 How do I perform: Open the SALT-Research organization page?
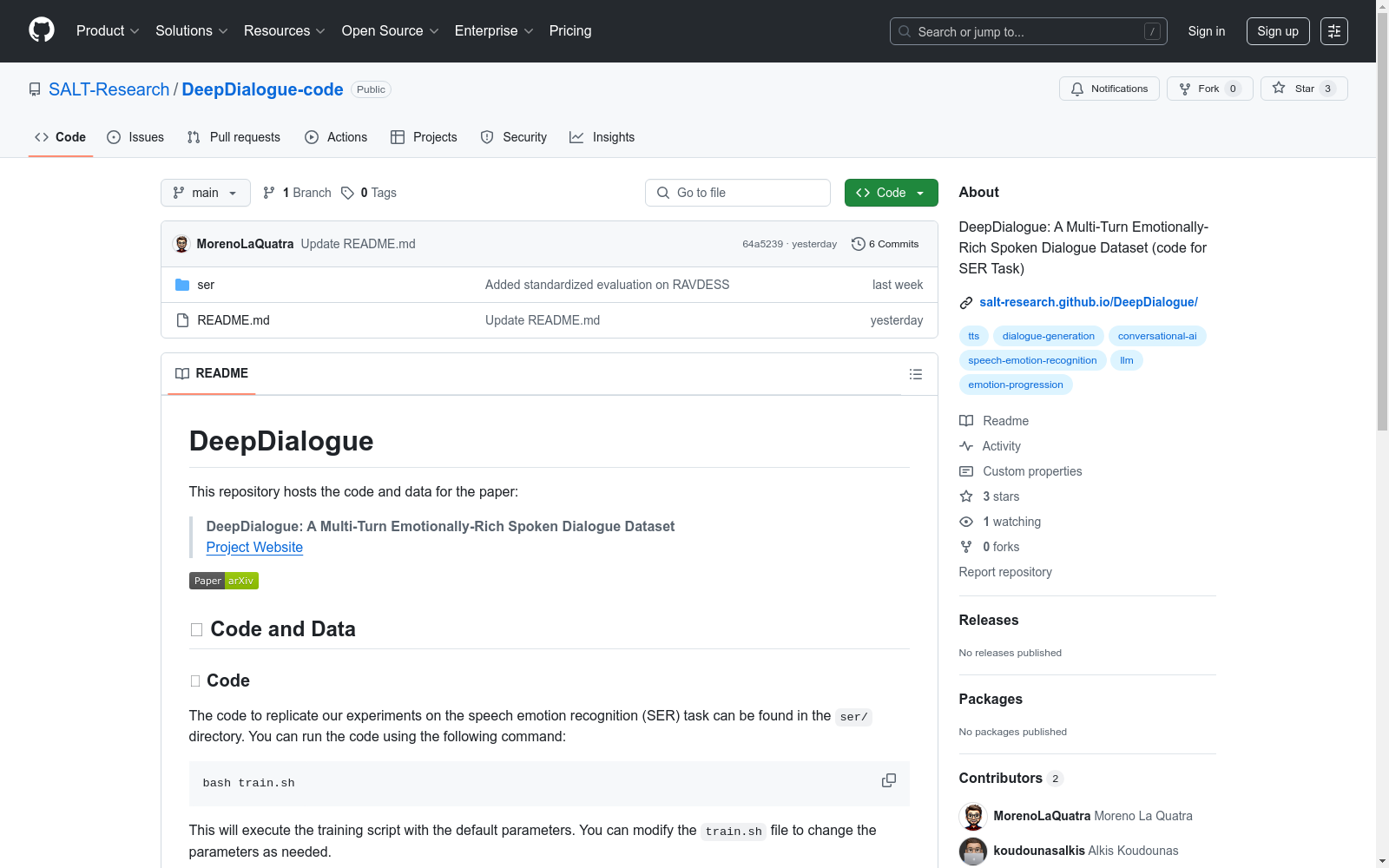pyautogui.click(x=109, y=89)
